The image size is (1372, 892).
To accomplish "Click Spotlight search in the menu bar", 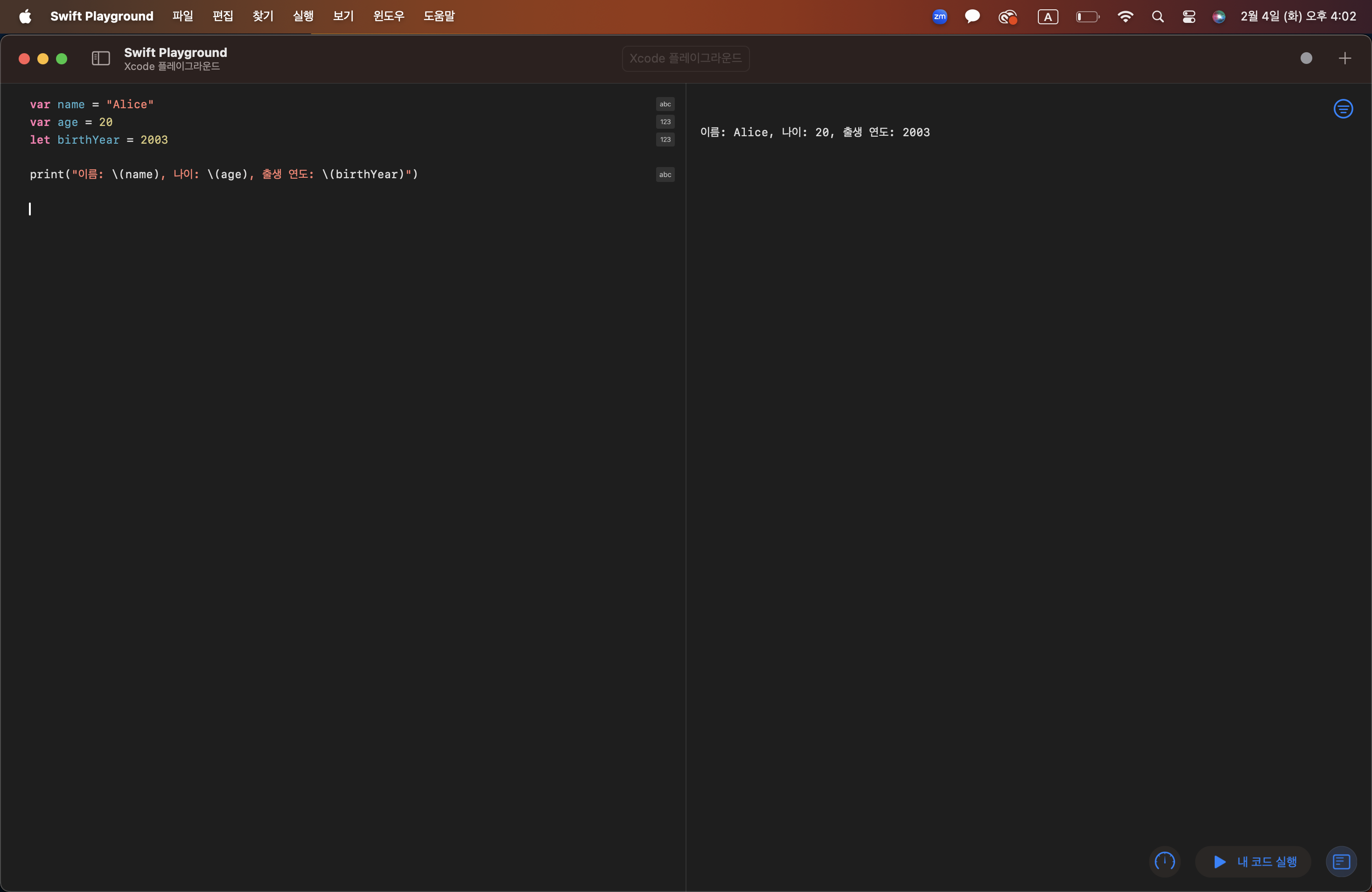I will 1157,17.
